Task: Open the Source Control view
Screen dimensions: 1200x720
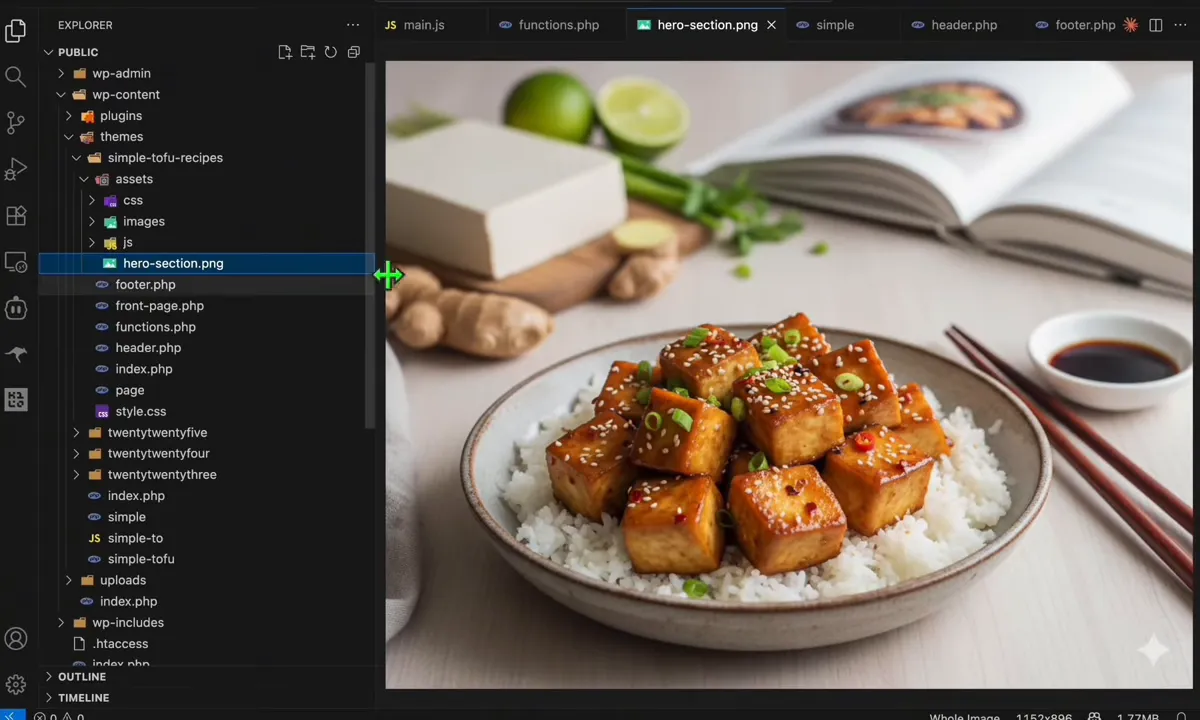Action: pos(16,123)
